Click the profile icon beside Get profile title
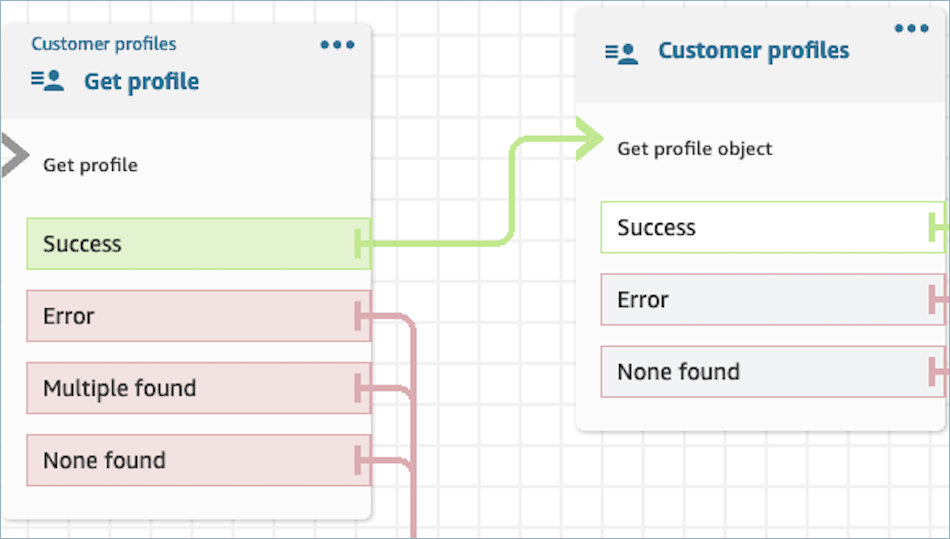The image size is (950, 539). click(x=47, y=82)
